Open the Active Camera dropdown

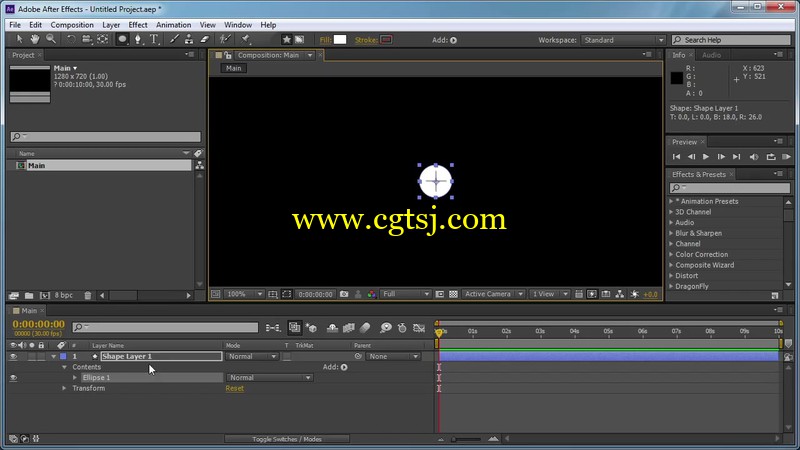[493, 294]
